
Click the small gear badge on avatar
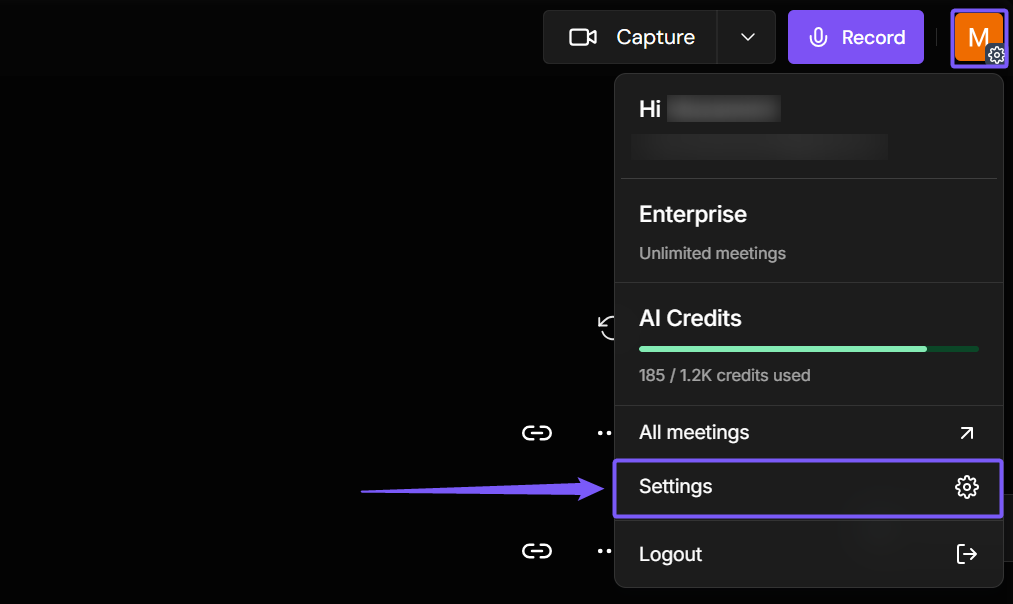coord(996,56)
